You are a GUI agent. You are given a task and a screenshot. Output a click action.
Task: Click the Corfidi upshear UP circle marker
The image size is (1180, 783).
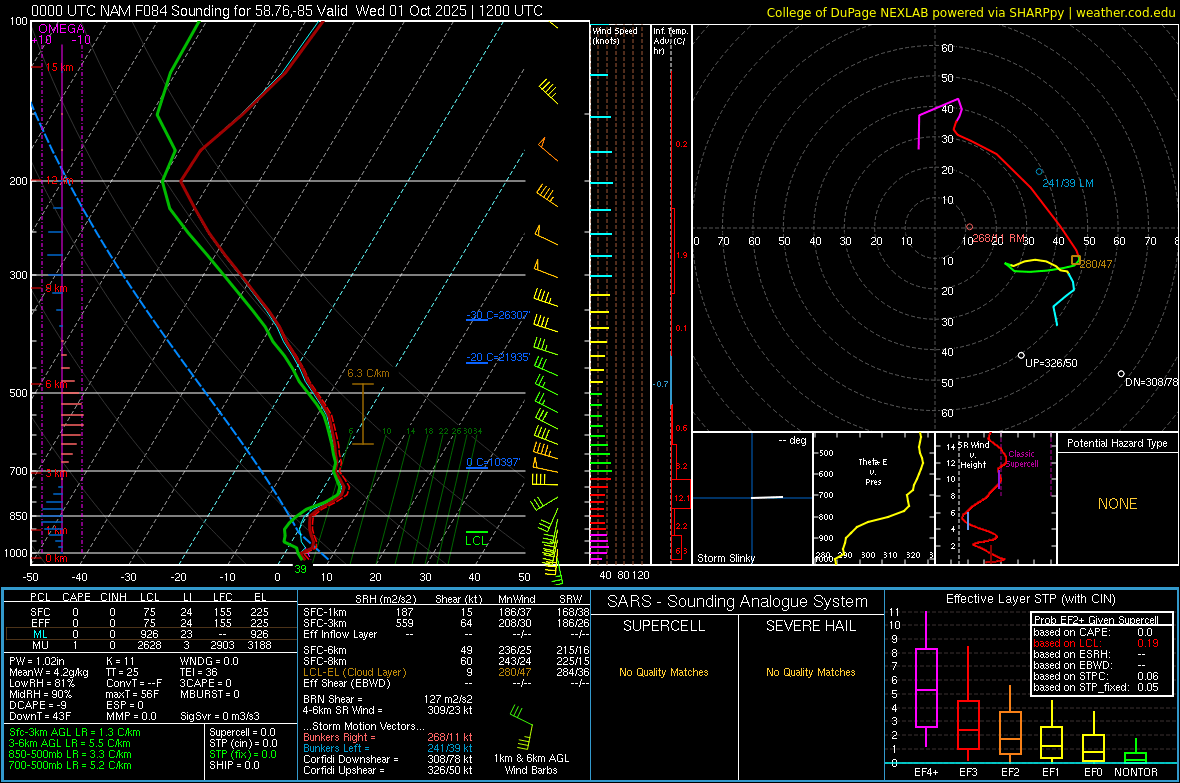point(1021,355)
